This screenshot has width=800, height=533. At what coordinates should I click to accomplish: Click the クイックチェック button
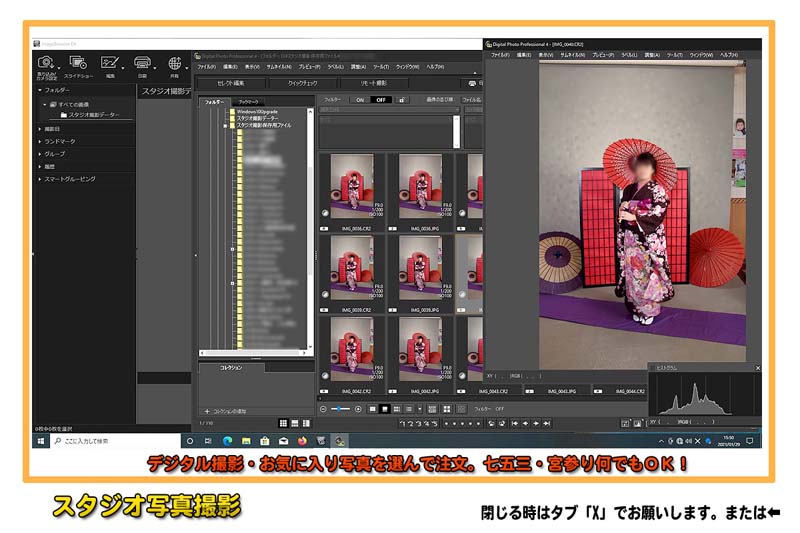[303, 83]
